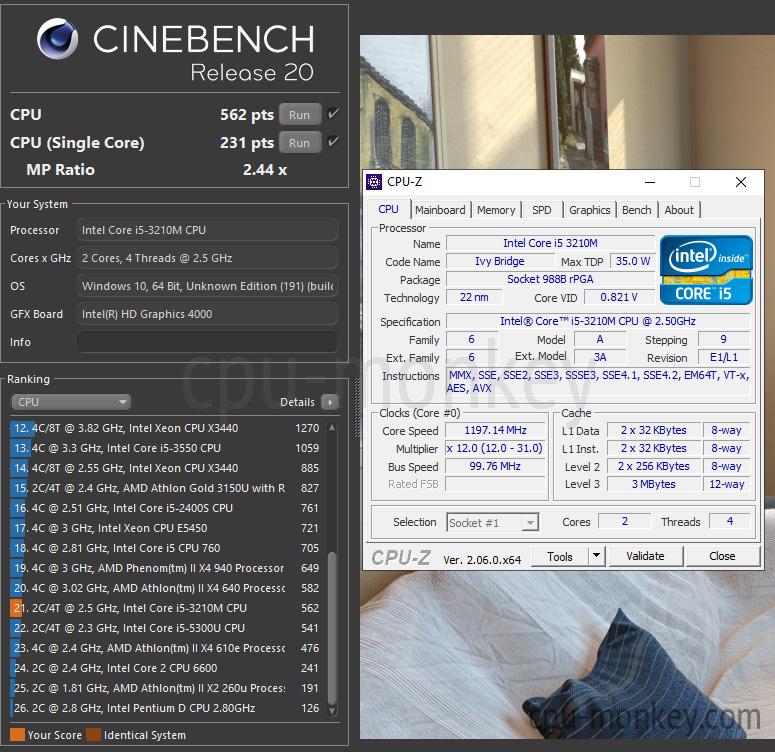Viewport: 775px width, 752px height.
Task: Click the GFX Board field
Action: click(x=207, y=314)
